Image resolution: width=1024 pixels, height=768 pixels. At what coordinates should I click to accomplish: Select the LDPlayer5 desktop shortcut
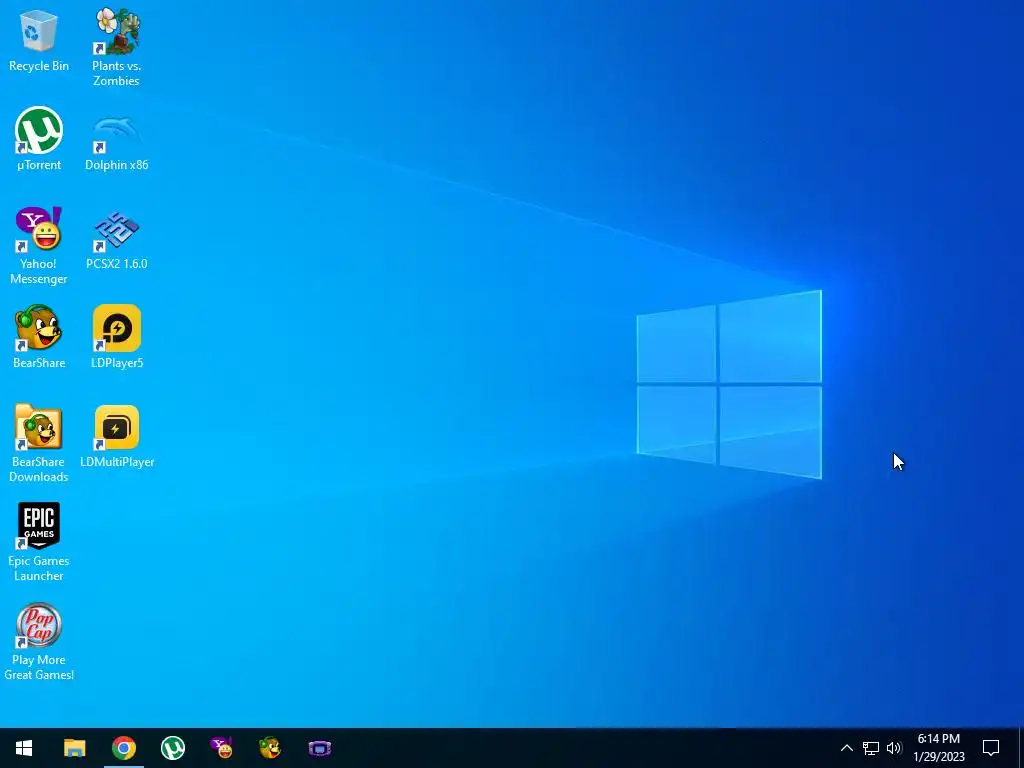pyautogui.click(x=116, y=337)
